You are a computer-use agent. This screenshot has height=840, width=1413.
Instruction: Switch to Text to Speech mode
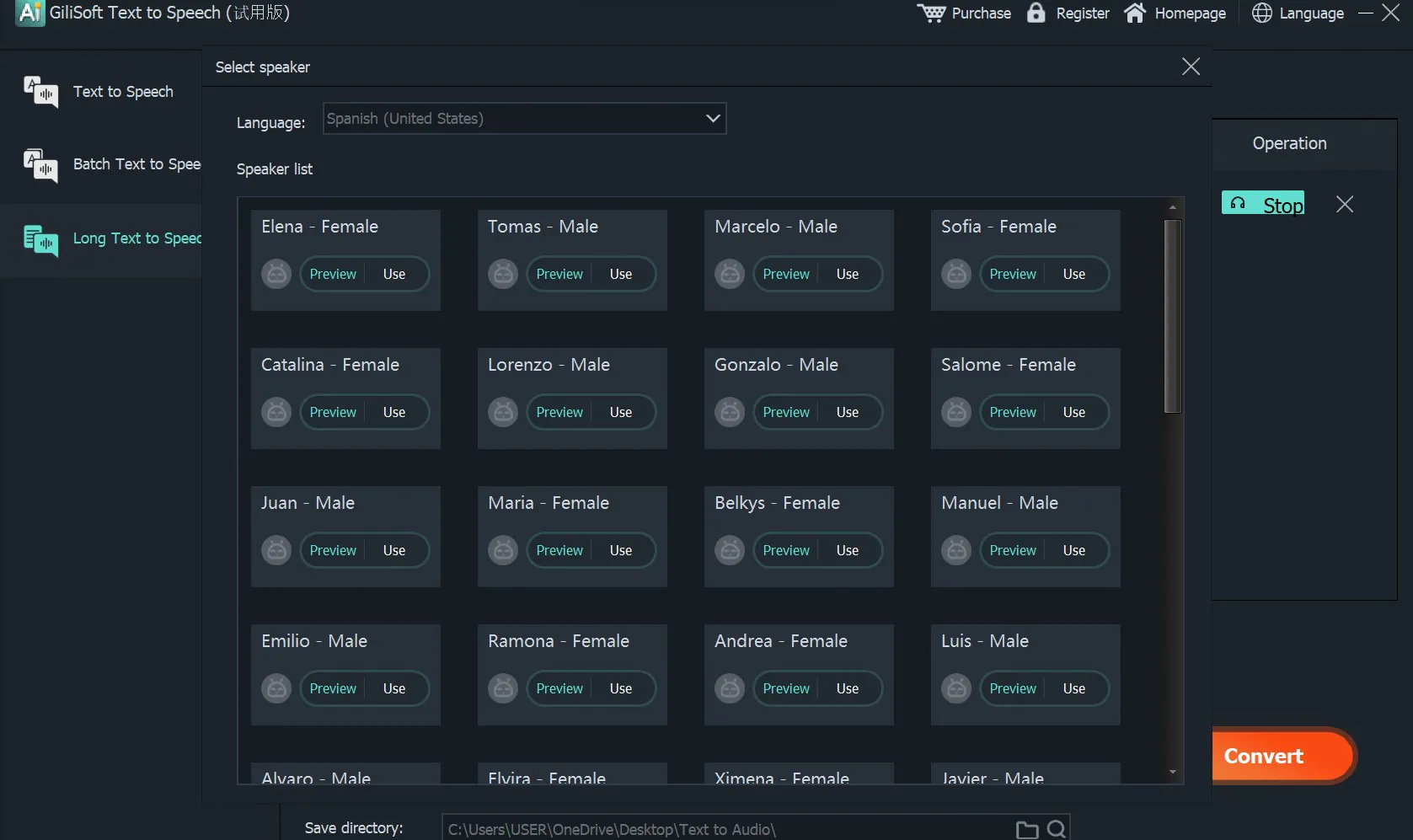pos(101,91)
